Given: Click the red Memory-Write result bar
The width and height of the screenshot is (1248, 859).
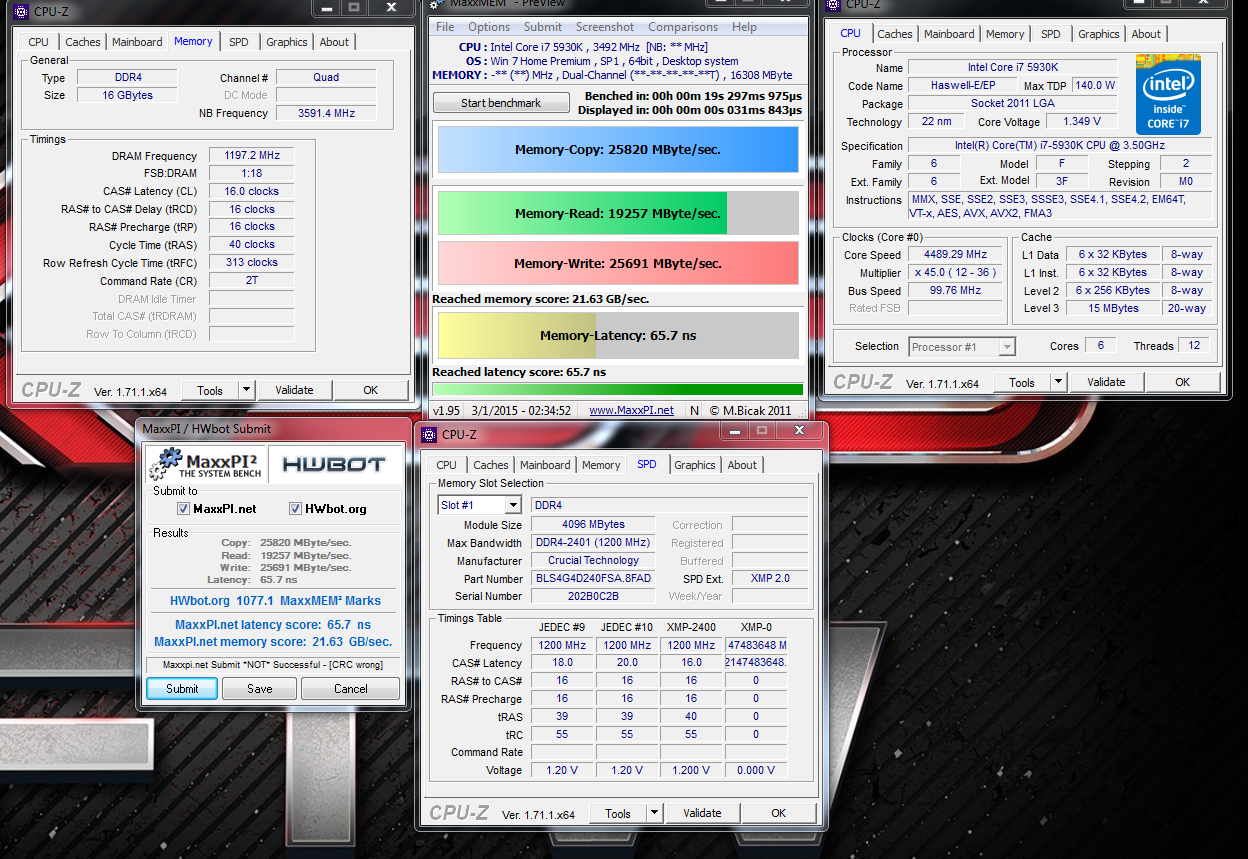Looking at the screenshot, I should [x=618, y=263].
